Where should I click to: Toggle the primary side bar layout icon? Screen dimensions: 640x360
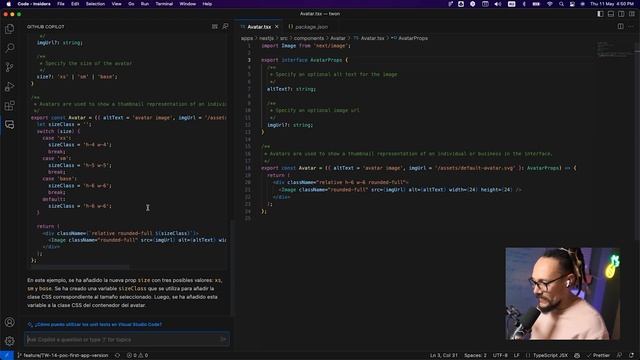[600, 14]
